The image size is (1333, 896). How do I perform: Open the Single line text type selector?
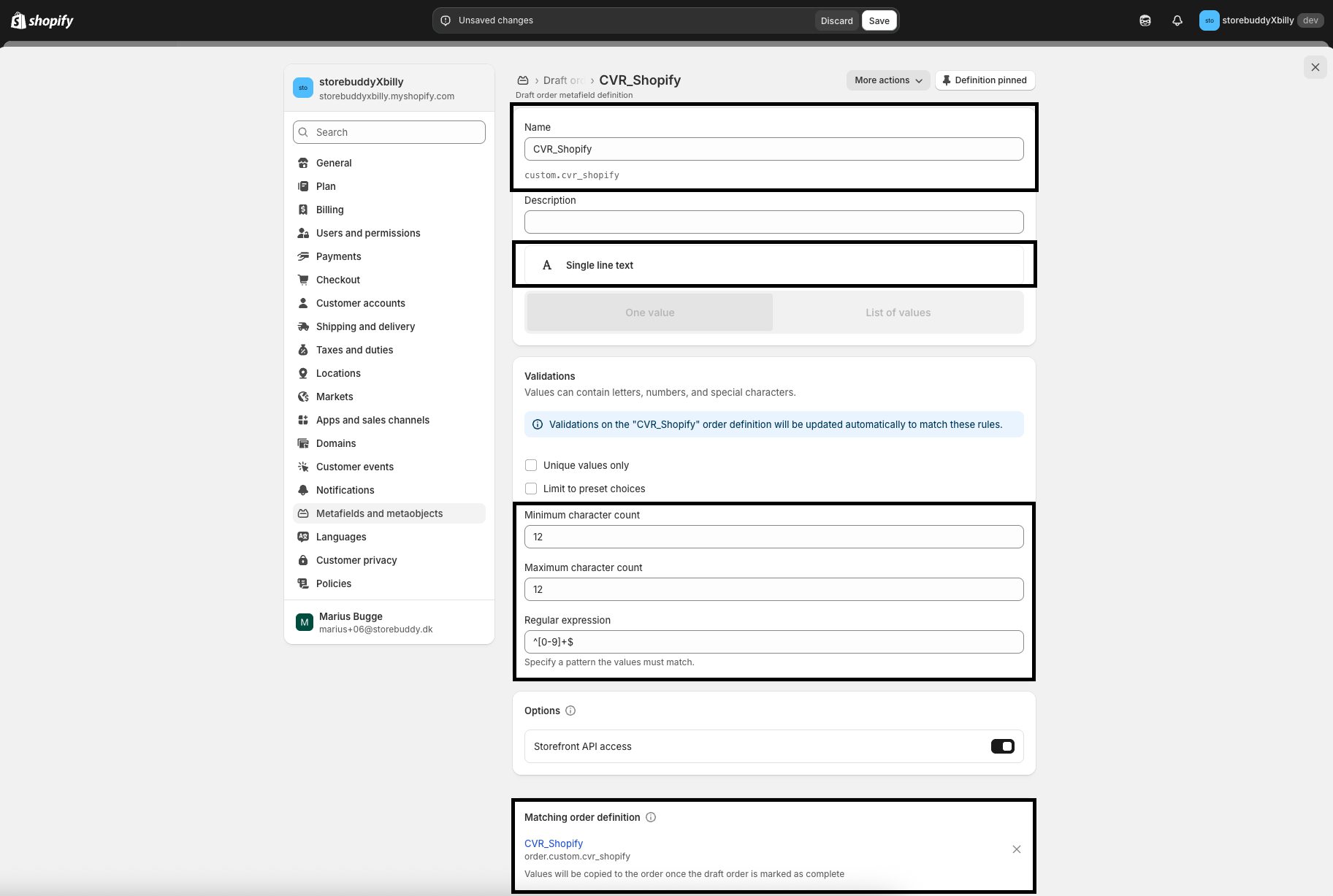click(x=774, y=265)
